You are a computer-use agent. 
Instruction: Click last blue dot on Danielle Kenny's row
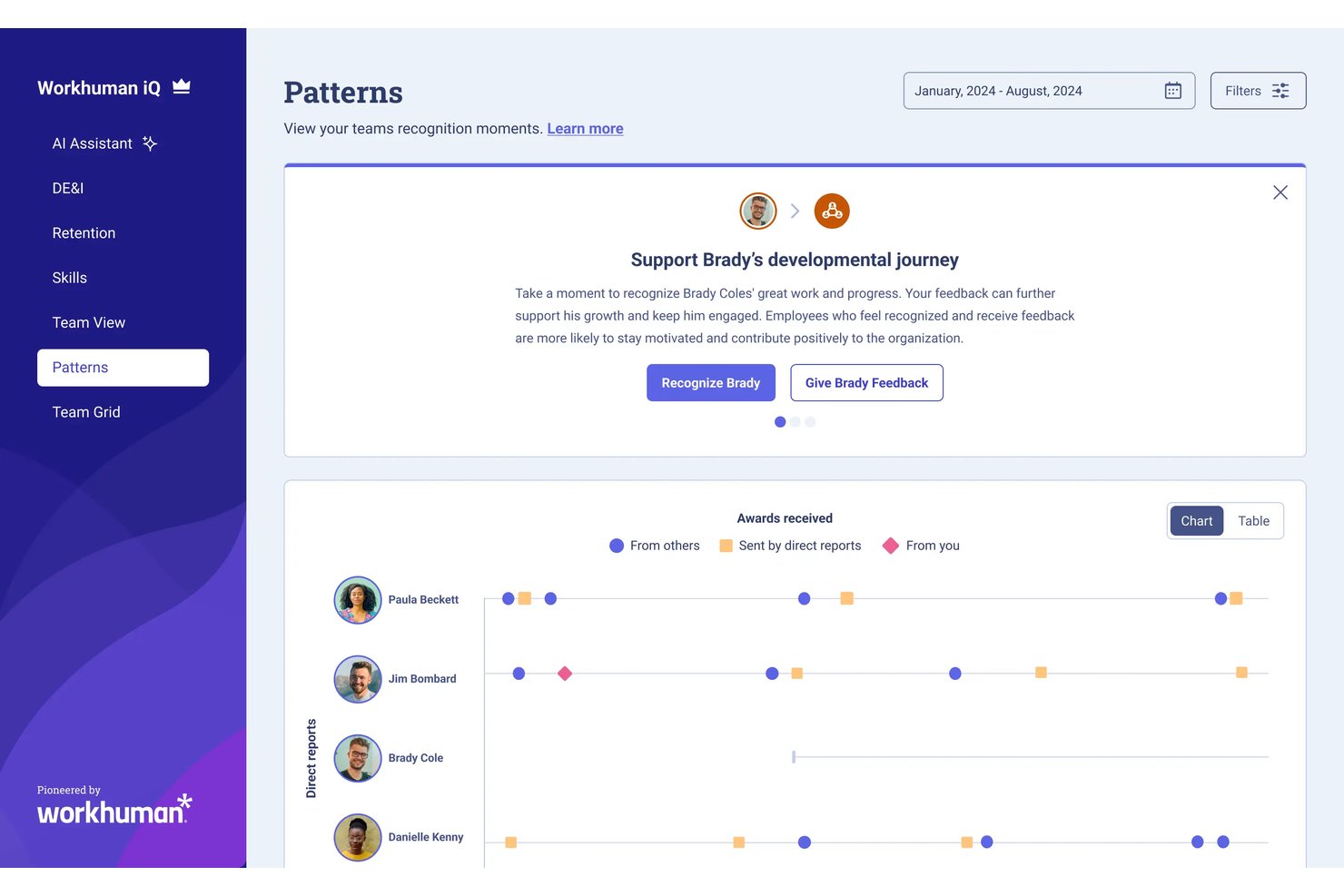[1223, 842]
